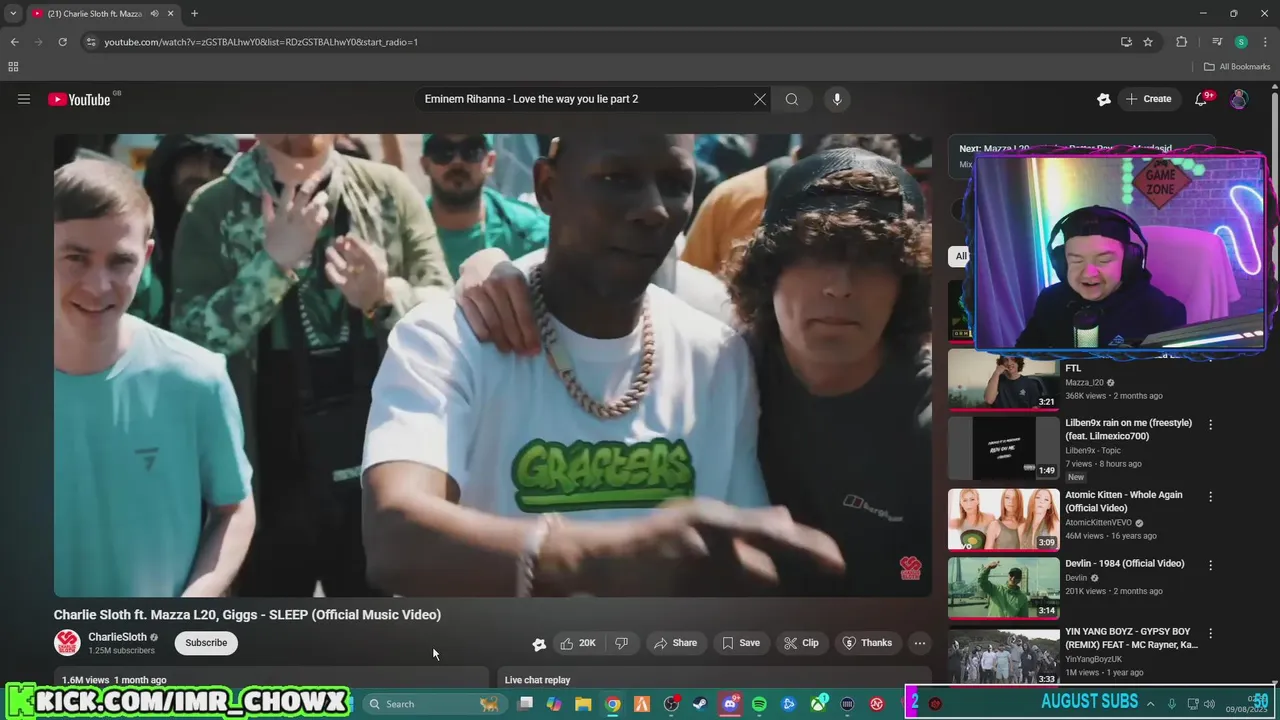This screenshot has width=1280, height=720.
Task: Open a new browser tab
Action: [x=194, y=14]
